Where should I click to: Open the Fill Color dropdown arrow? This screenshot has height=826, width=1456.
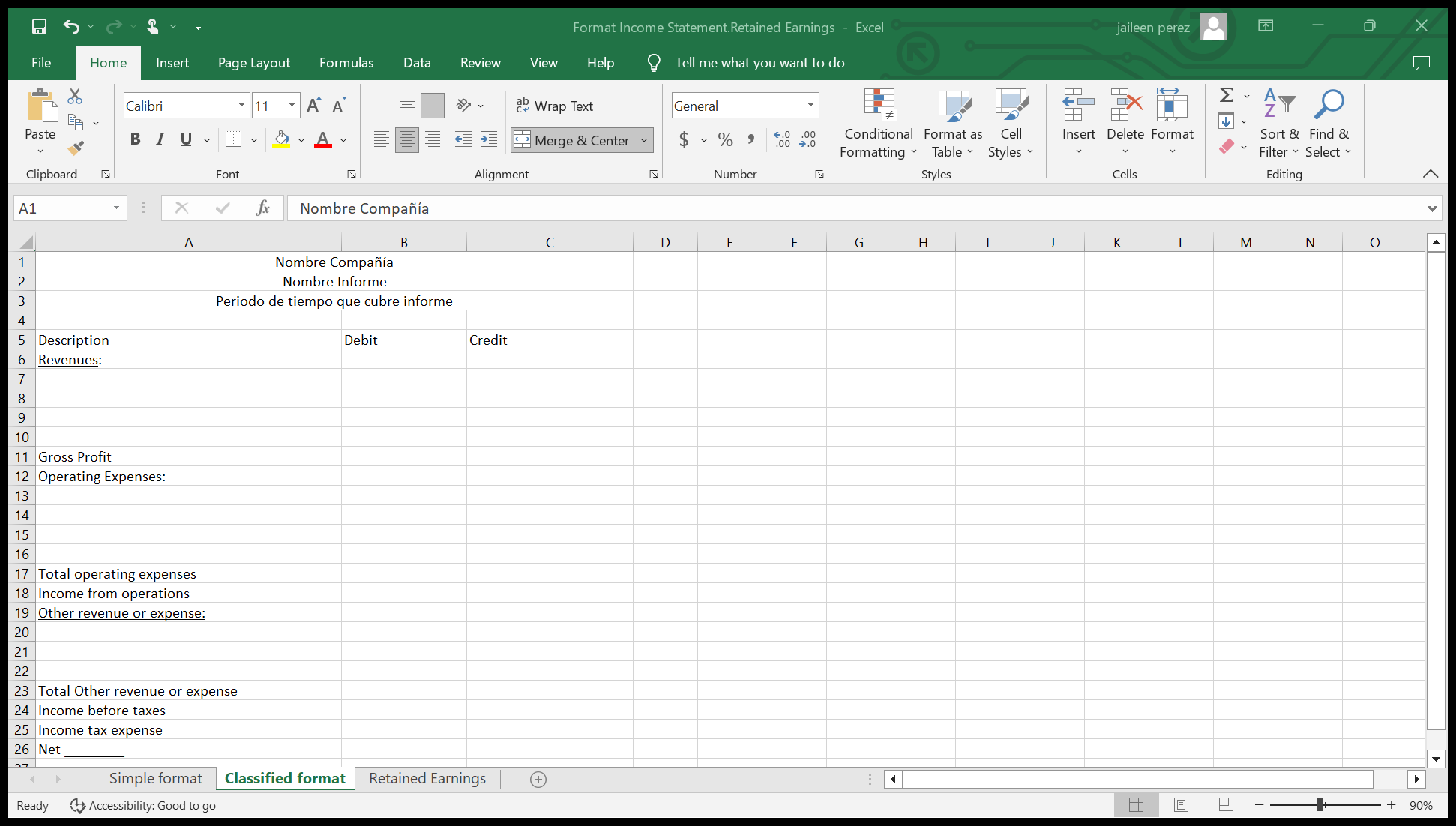click(x=301, y=140)
